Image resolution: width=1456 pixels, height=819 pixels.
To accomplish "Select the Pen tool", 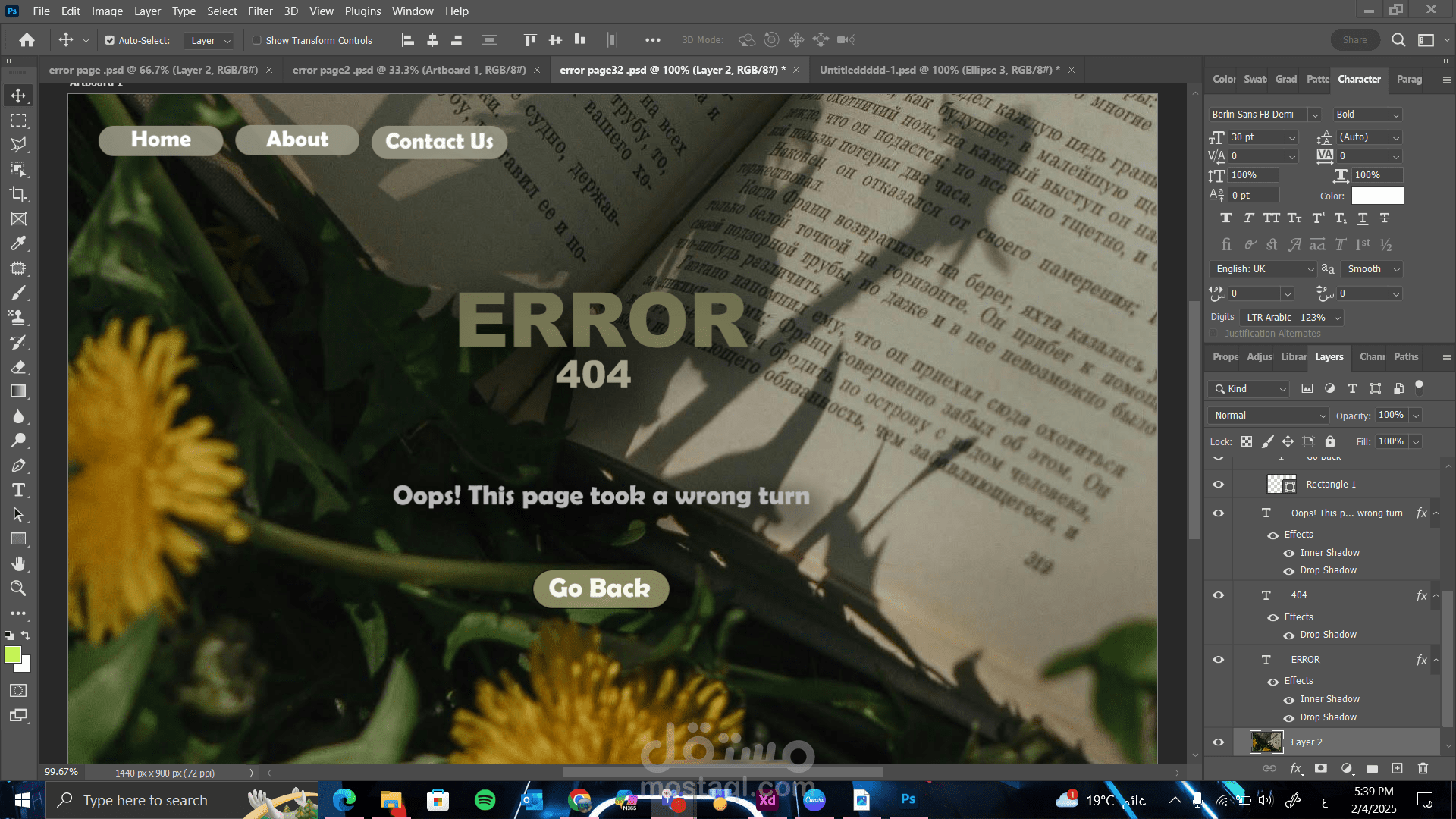I will coord(19,466).
